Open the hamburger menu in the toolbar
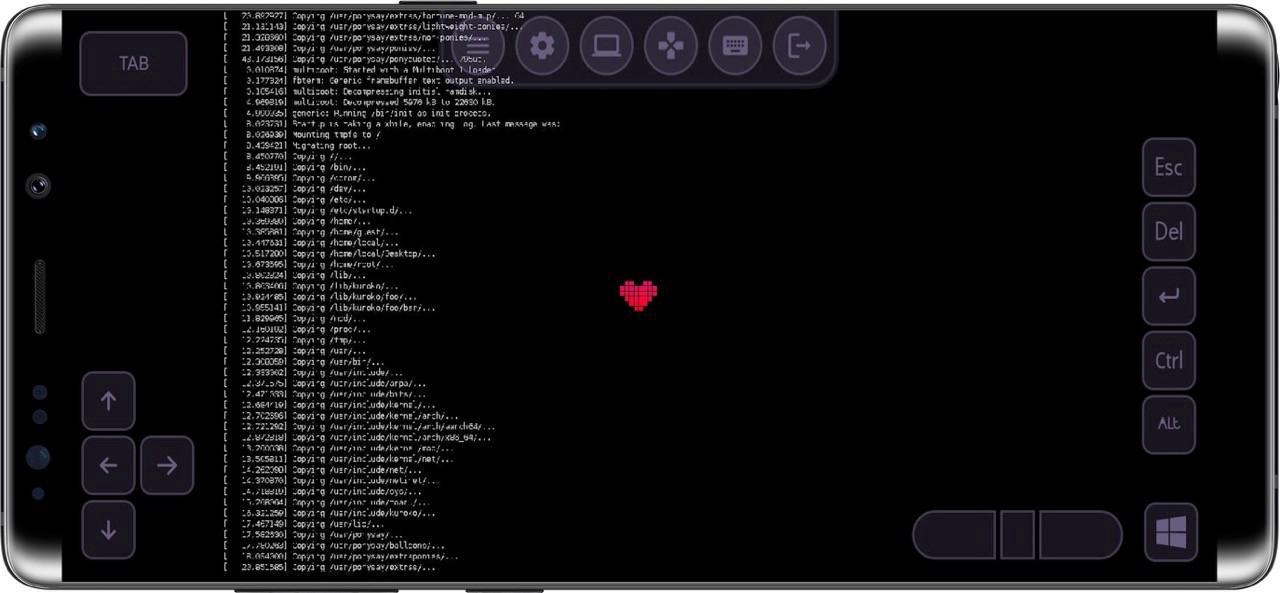 pos(479,46)
